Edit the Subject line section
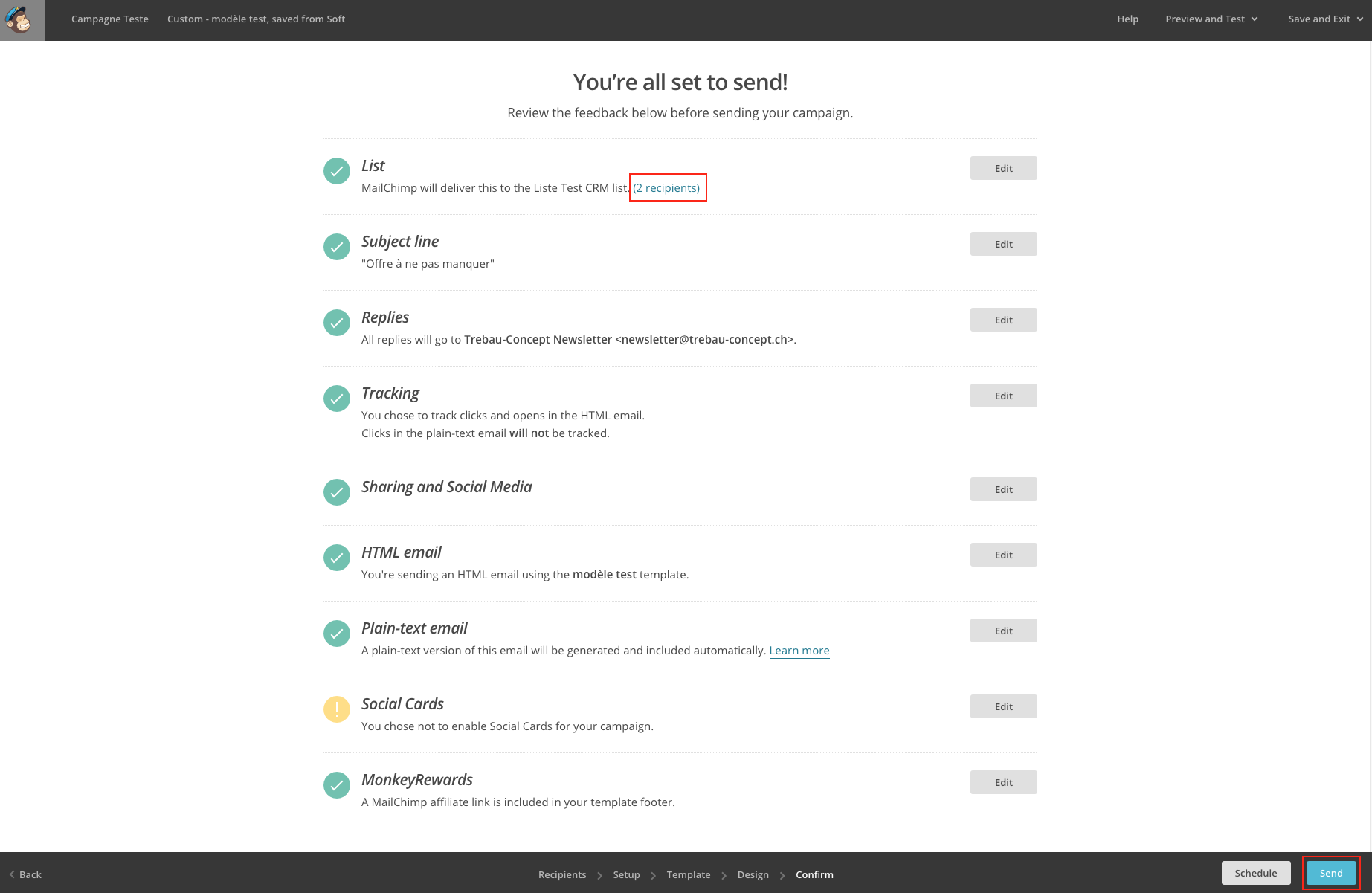 click(x=1003, y=244)
